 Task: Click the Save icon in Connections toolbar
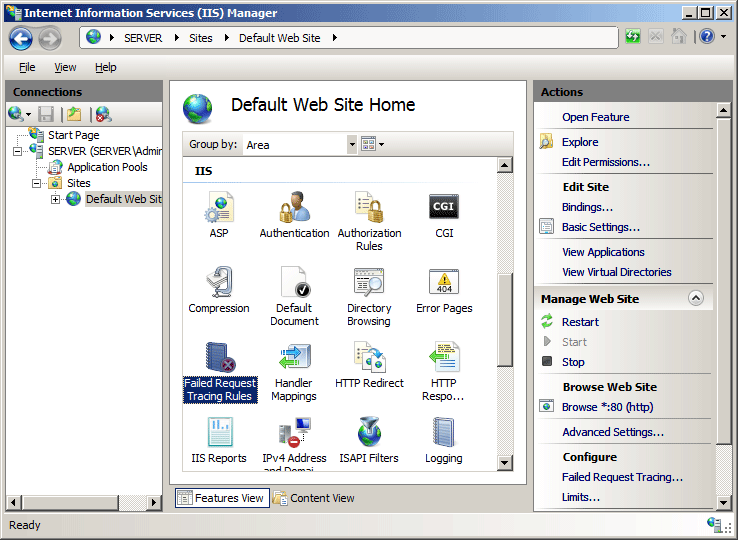coord(46,114)
